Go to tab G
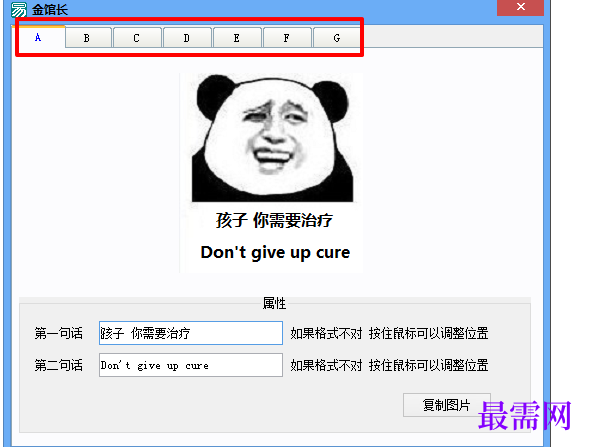This screenshot has height=447, width=590. pos(337,38)
